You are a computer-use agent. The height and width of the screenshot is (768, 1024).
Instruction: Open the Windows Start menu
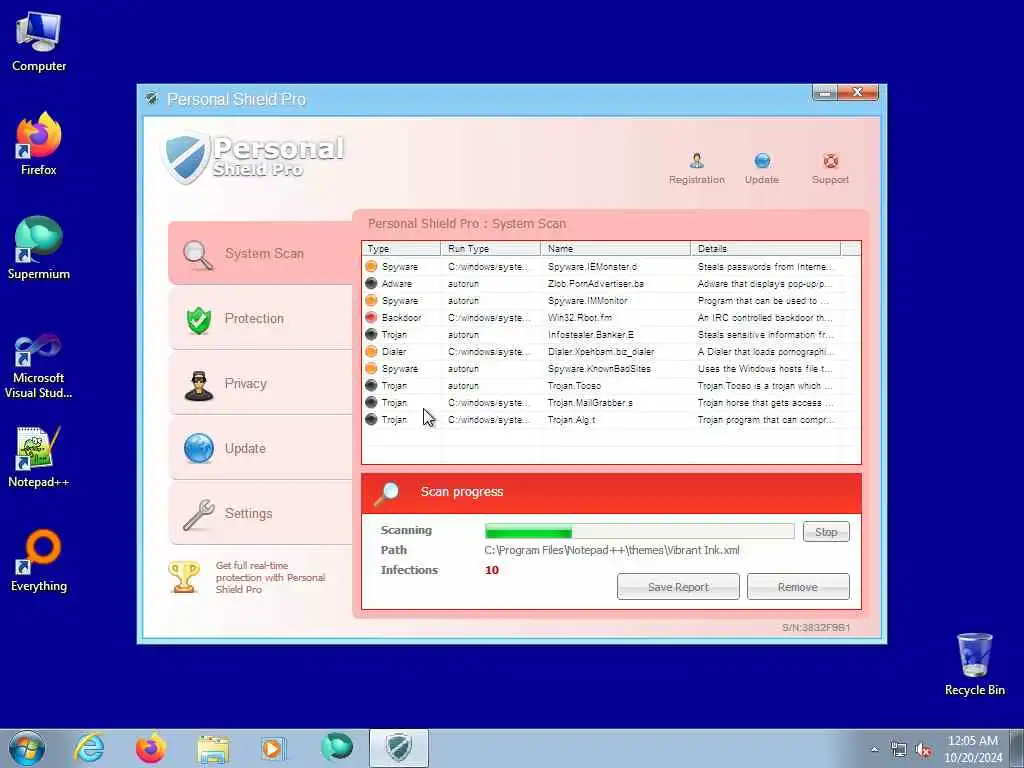(x=27, y=748)
